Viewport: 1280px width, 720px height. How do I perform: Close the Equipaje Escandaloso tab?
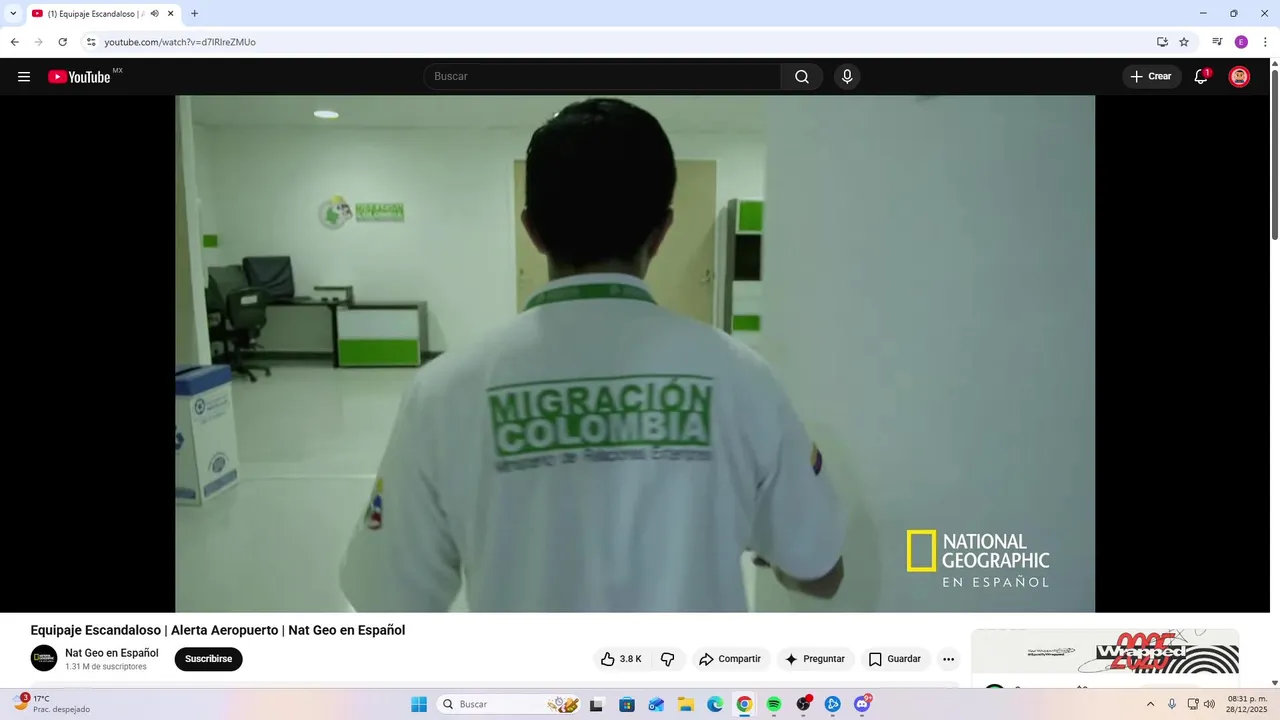point(171,14)
